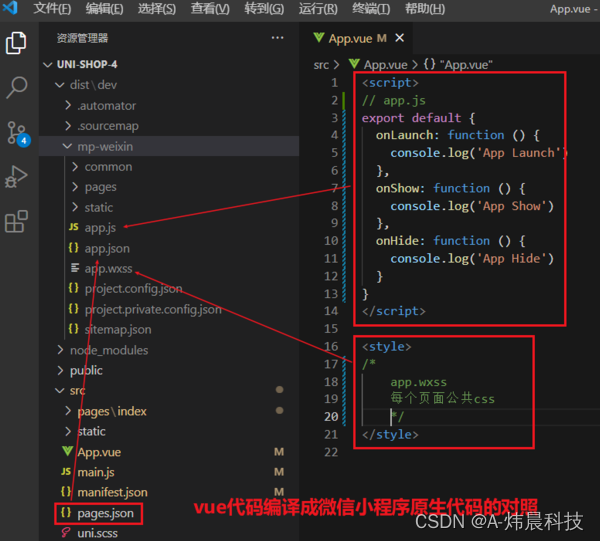The width and height of the screenshot is (600, 541).
Task: Expand the pages\index folder
Action: 68,411
